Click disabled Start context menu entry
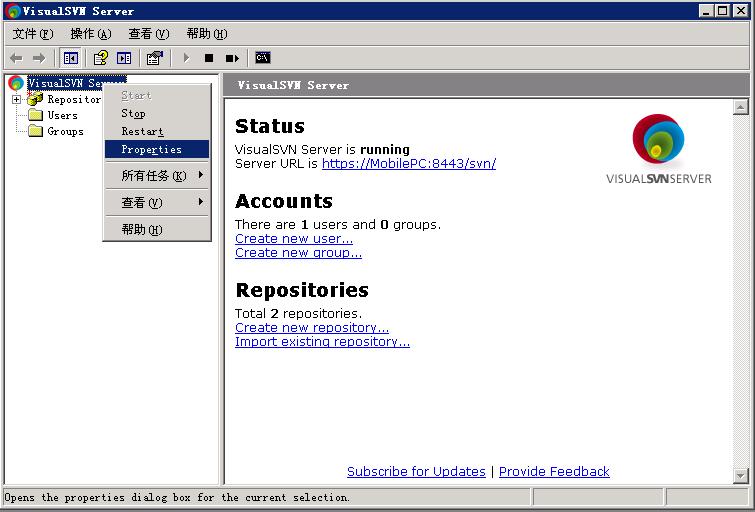Screen dimensions: 755x512 157,96
